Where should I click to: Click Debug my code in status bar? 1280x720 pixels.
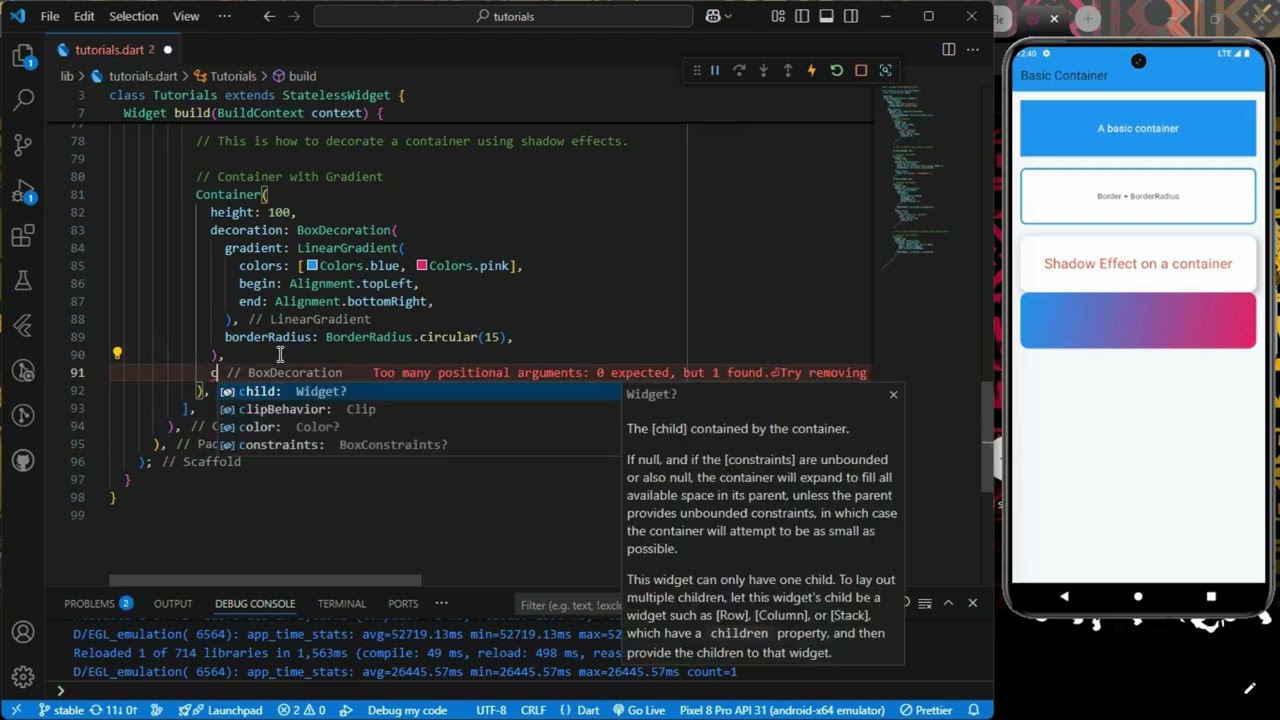406,710
